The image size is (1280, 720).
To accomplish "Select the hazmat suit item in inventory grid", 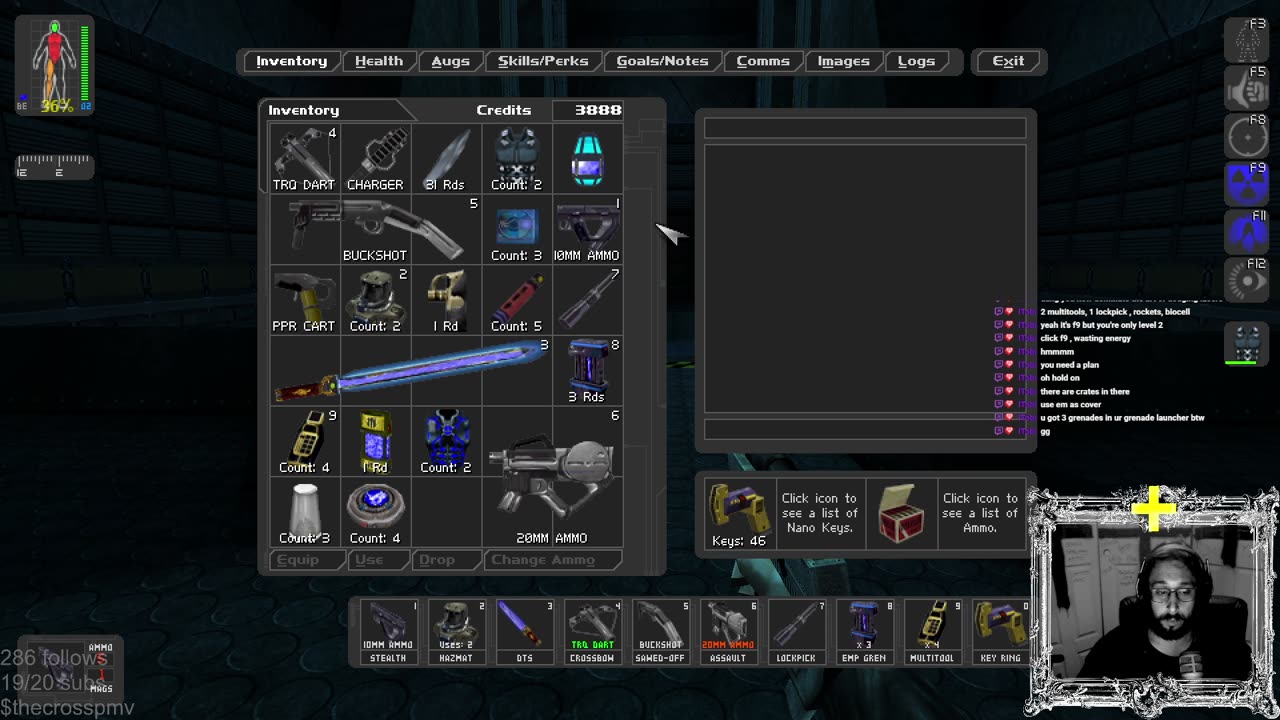I will [x=375, y=300].
